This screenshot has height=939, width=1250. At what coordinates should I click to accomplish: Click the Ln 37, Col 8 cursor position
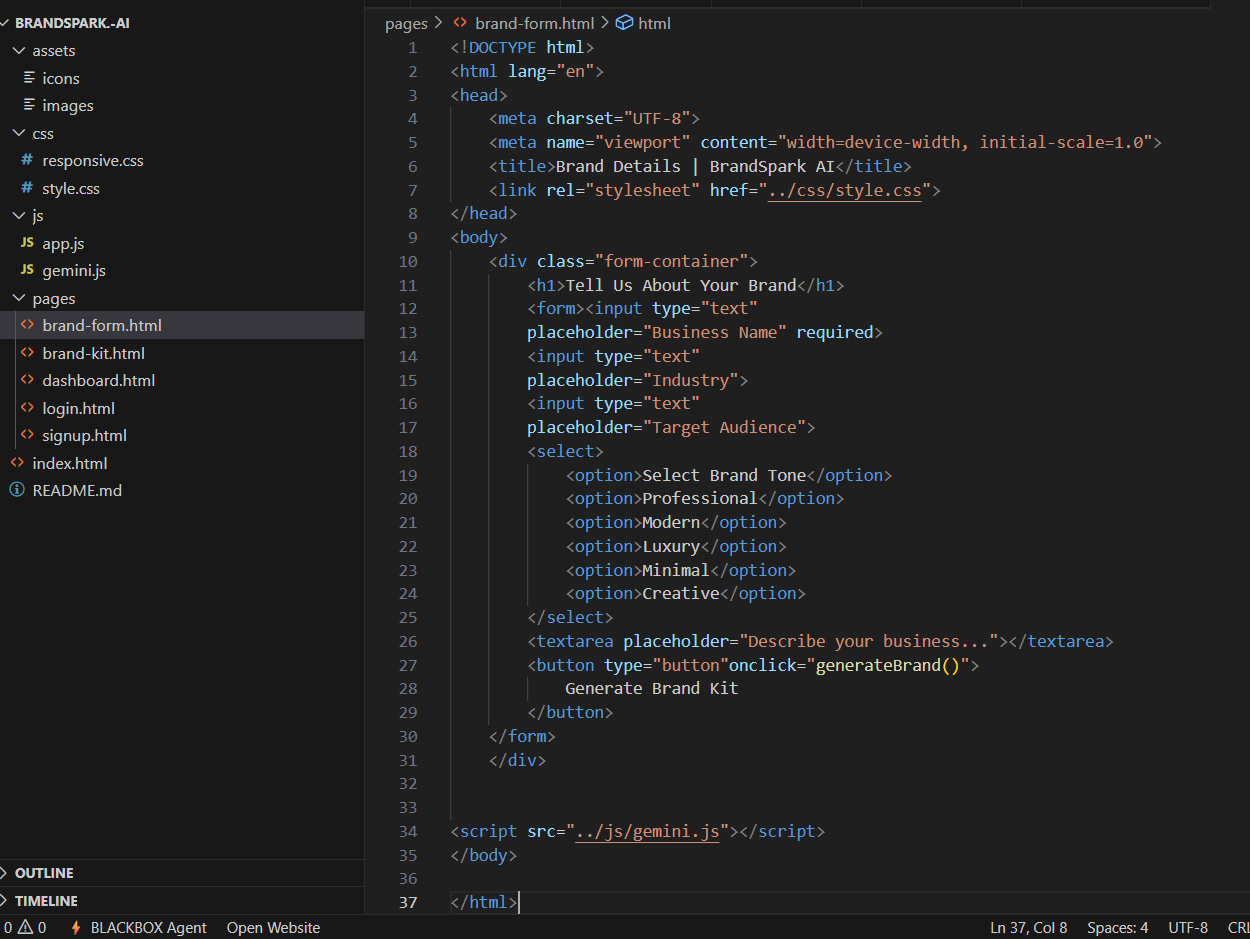1029,927
